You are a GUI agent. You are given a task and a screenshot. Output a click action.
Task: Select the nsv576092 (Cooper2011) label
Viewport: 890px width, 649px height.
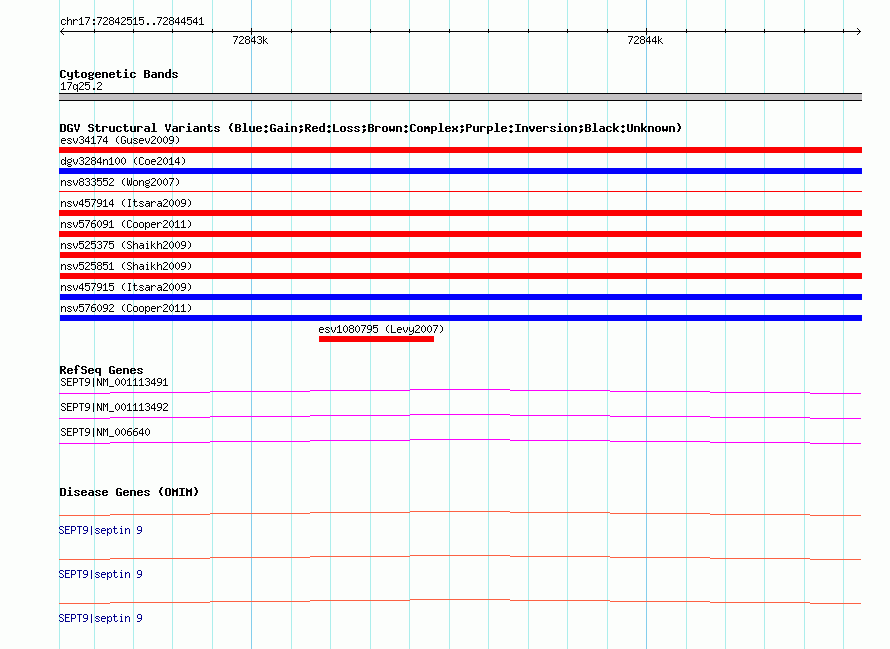click(126, 308)
